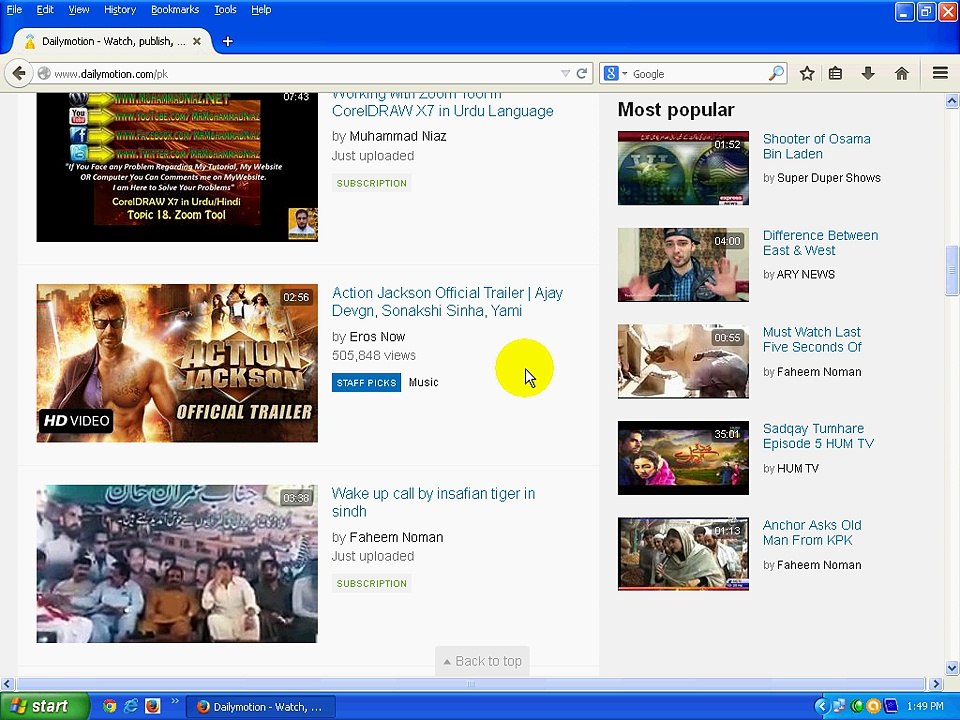Screen dimensions: 960x720
Task: Close the Dailymotion tab
Action: click(197, 41)
